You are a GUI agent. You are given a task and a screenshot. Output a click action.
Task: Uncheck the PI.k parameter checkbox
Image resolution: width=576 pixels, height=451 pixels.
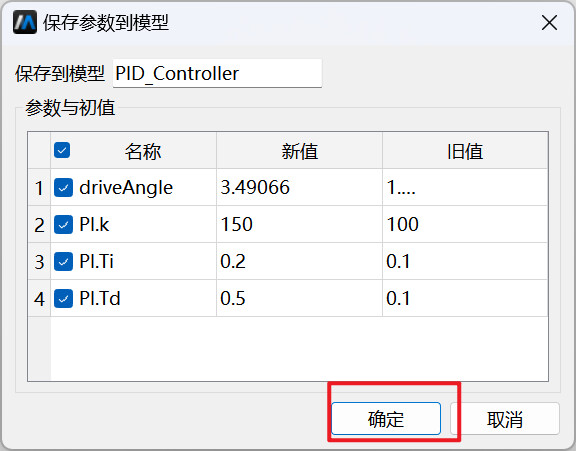click(63, 224)
